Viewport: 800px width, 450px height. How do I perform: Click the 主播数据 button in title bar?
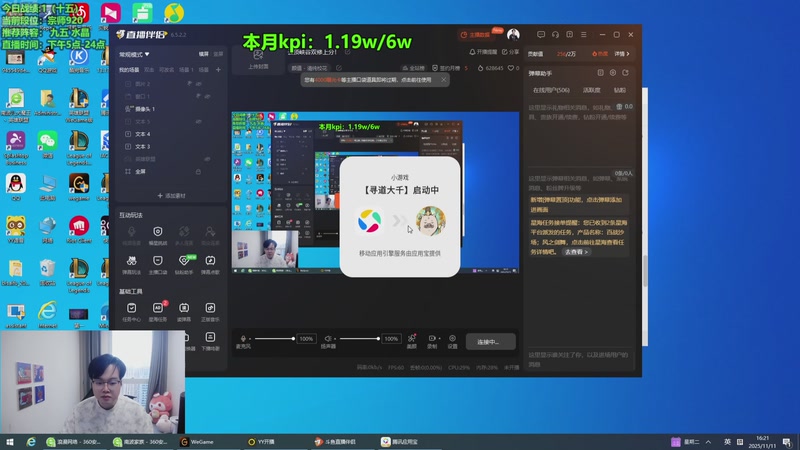pos(479,35)
